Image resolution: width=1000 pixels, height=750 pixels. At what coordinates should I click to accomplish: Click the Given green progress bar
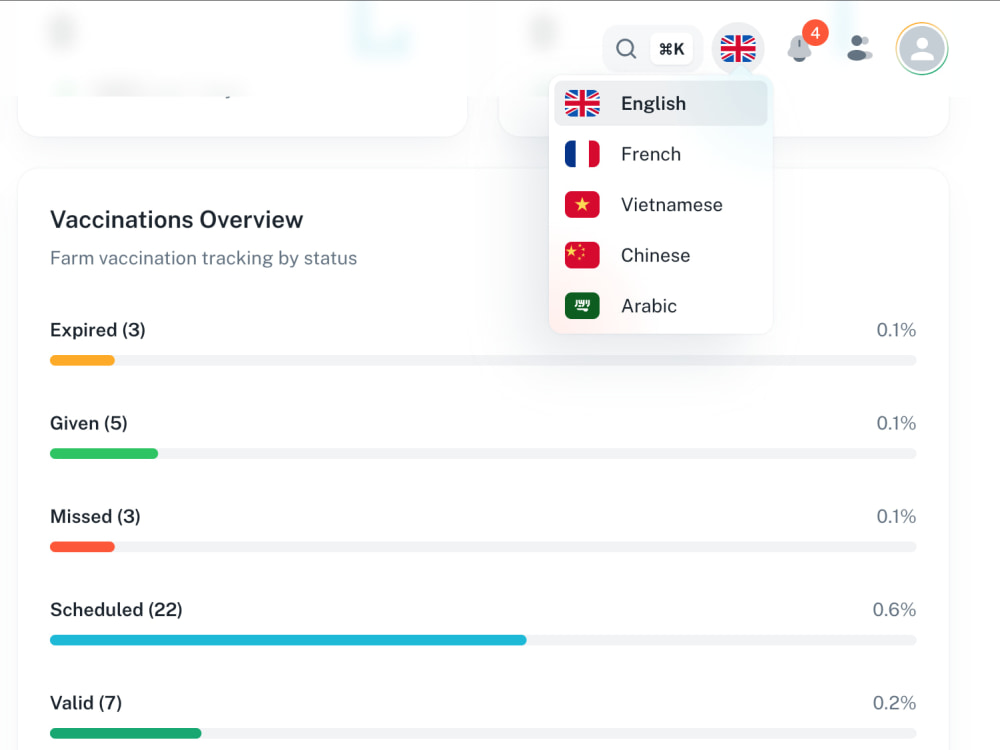(x=104, y=453)
